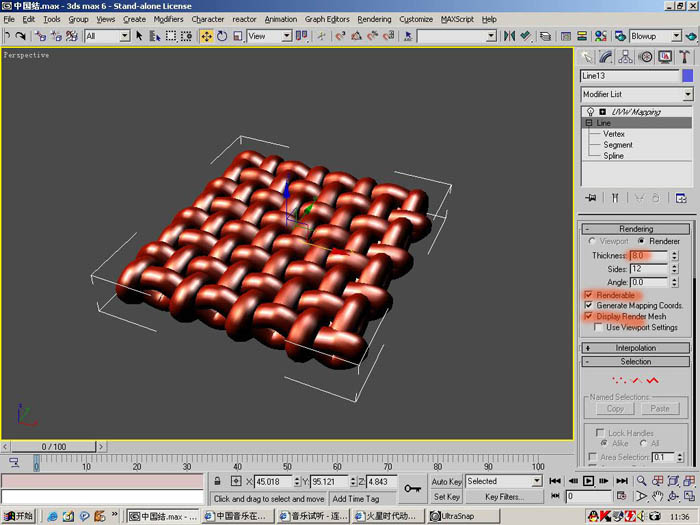
Task: Open the Utilities hammer panel tab
Action: point(684,57)
